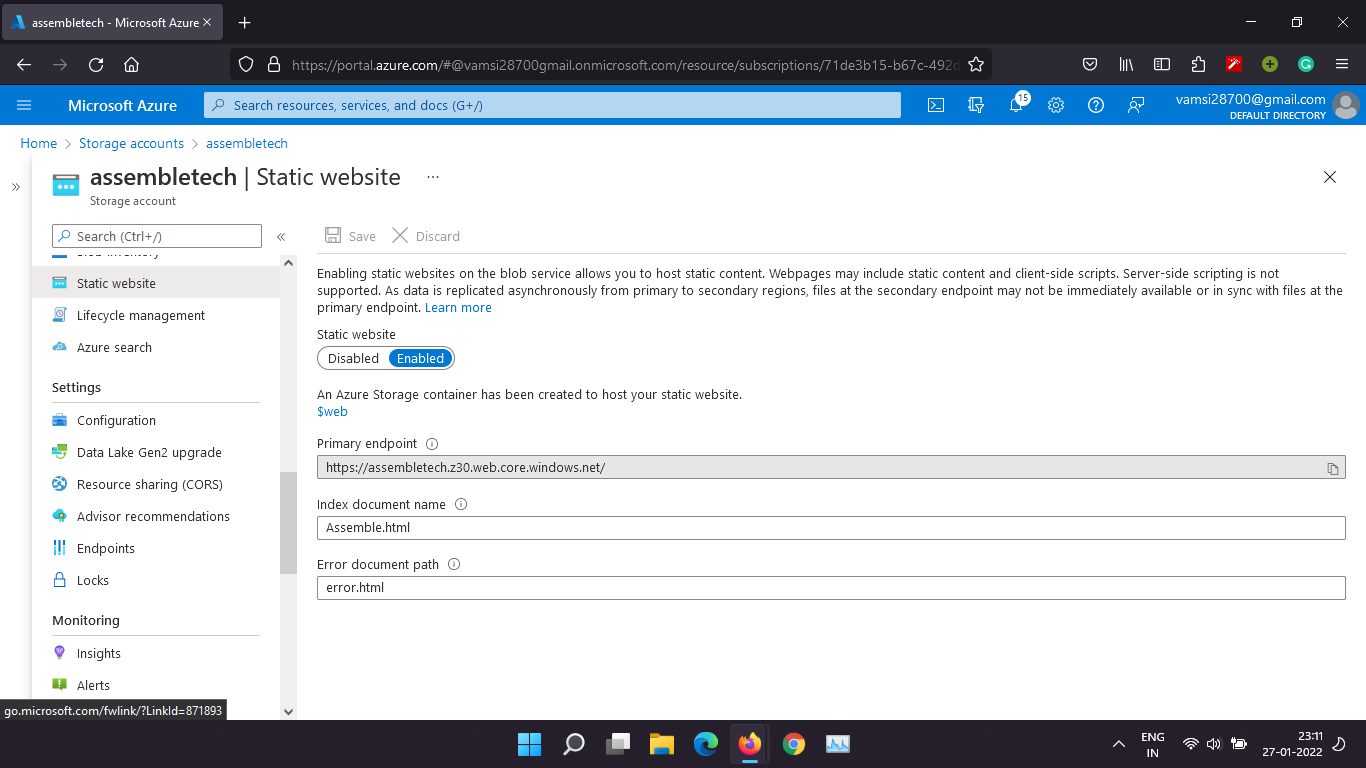
Task: Open the Primary endpoint info tooltip
Action: tap(431, 443)
